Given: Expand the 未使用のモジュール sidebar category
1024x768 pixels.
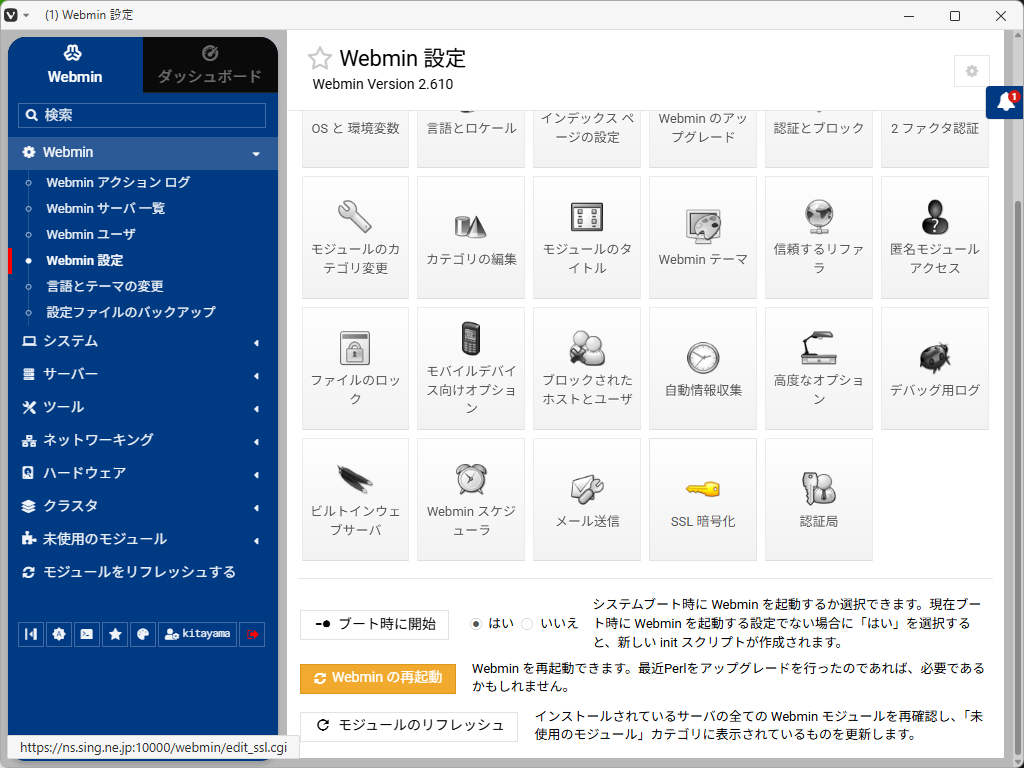Looking at the screenshot, I should (x=143, y=539).
